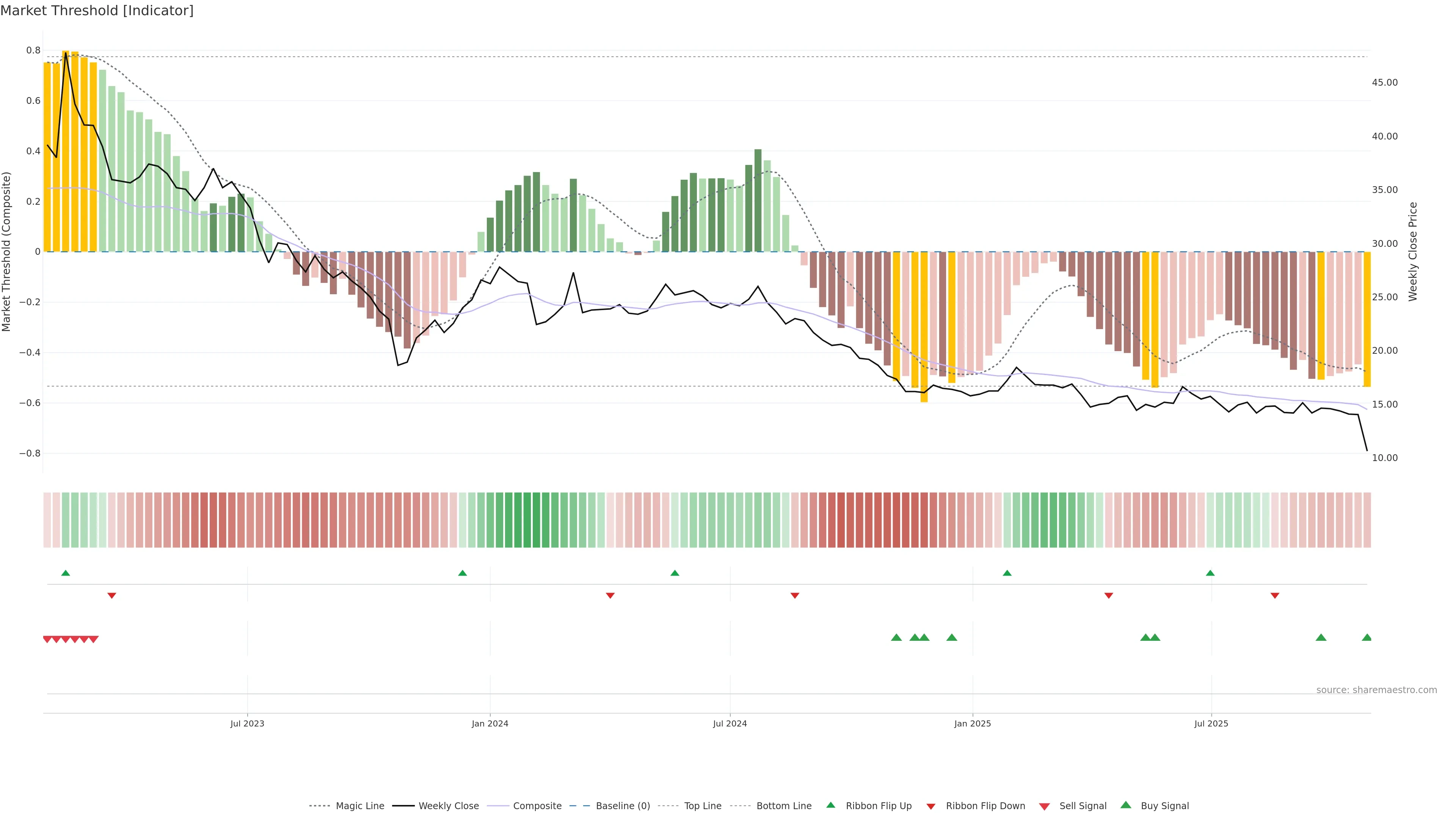Hide the Top Line series via legend
Image resolution: width=1456 pixels, height=819 pixels.
[x=703, y=806]
